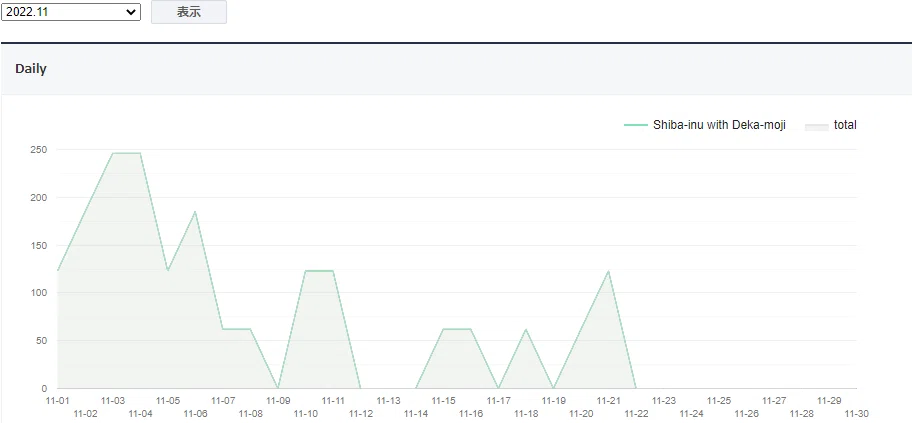The height and width of the screenshot is (423, 912).
Task: Click the 11-21 x-axis label
Action: pos(609,401)
